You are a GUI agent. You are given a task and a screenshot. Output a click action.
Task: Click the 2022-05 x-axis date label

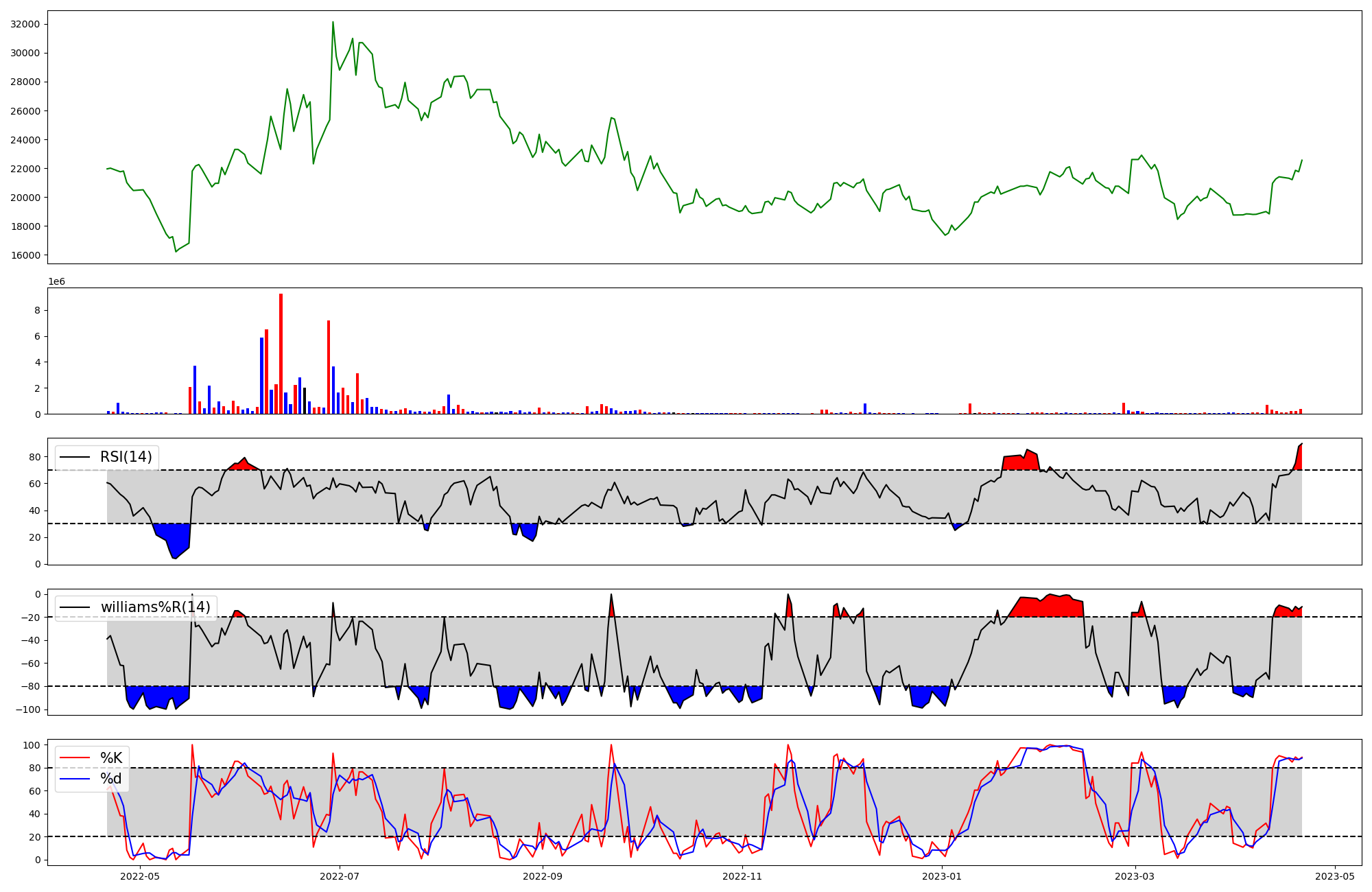pyautogui.click(x=140, y=876)
